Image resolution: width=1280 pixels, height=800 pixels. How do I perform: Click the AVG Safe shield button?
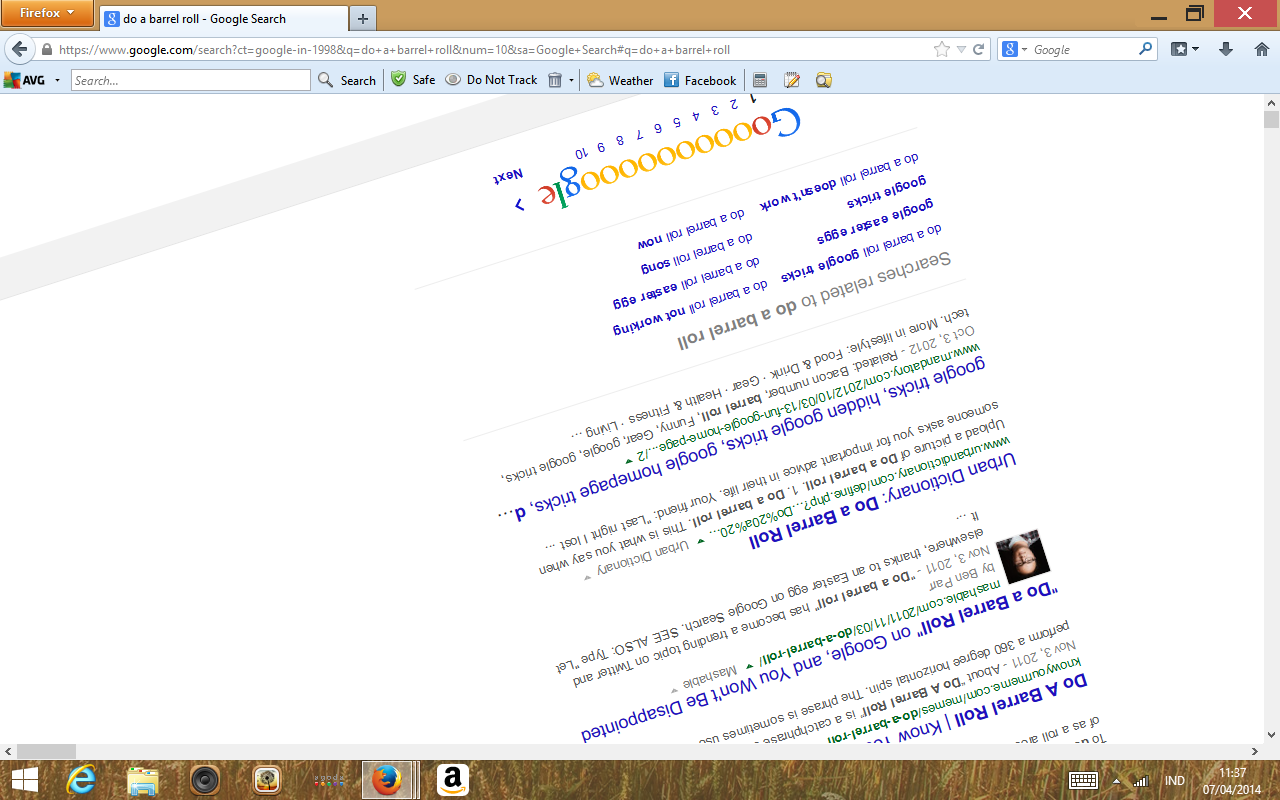tap(413, 80)
